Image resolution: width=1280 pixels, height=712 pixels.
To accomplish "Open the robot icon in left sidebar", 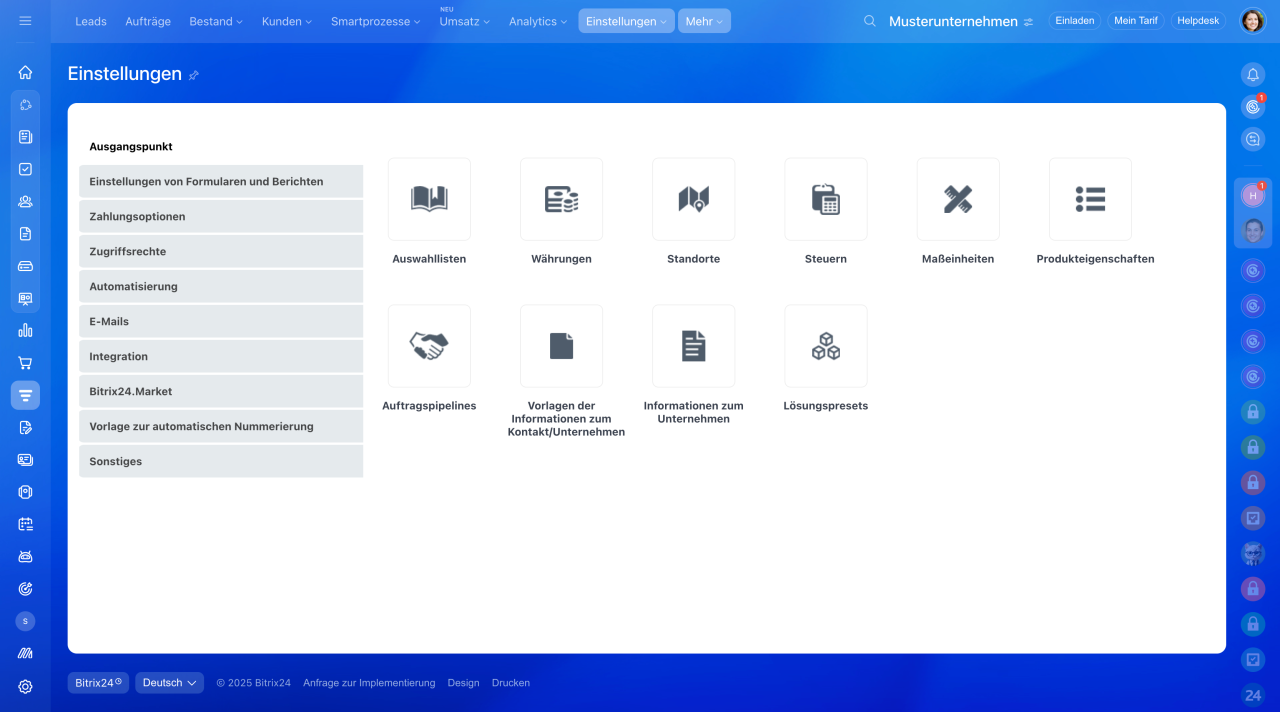I will [x=25, y=556].
